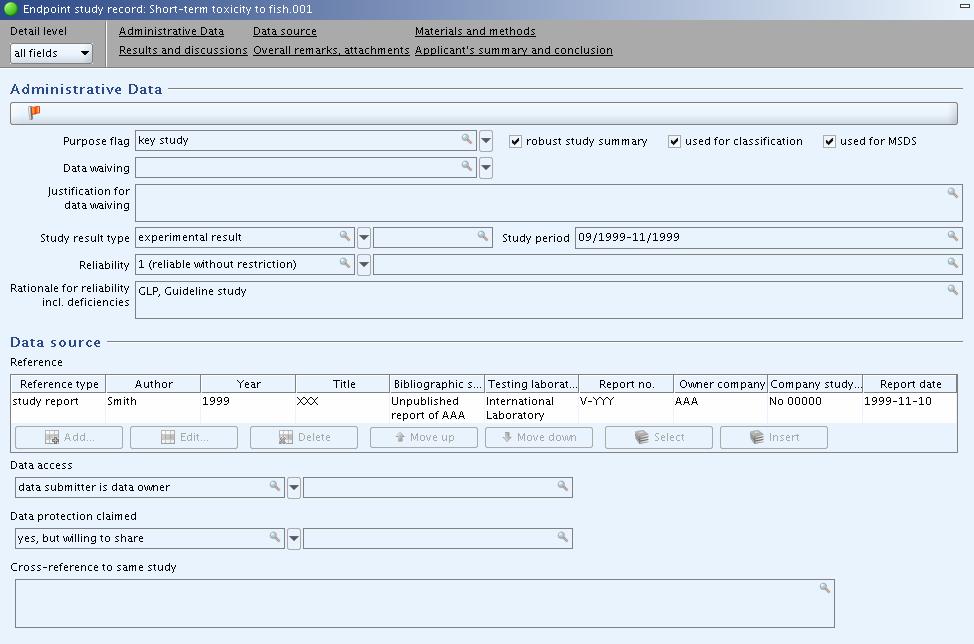Image resolution: width=974 pixels, height=644 pixels.
Task: Click the Year column header
Action: click(x=248, y=384)
